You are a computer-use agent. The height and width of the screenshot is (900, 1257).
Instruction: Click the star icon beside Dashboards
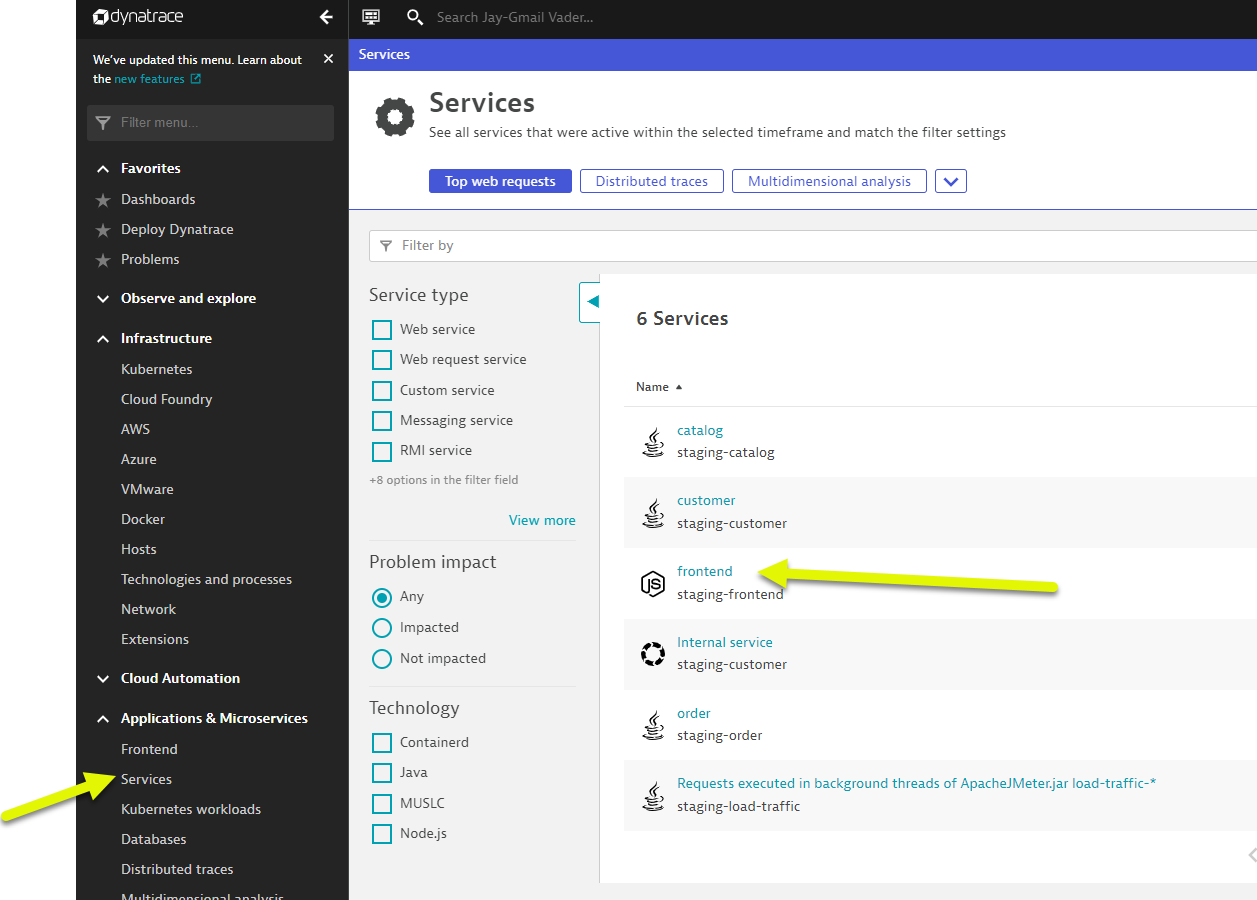(103, 200)
